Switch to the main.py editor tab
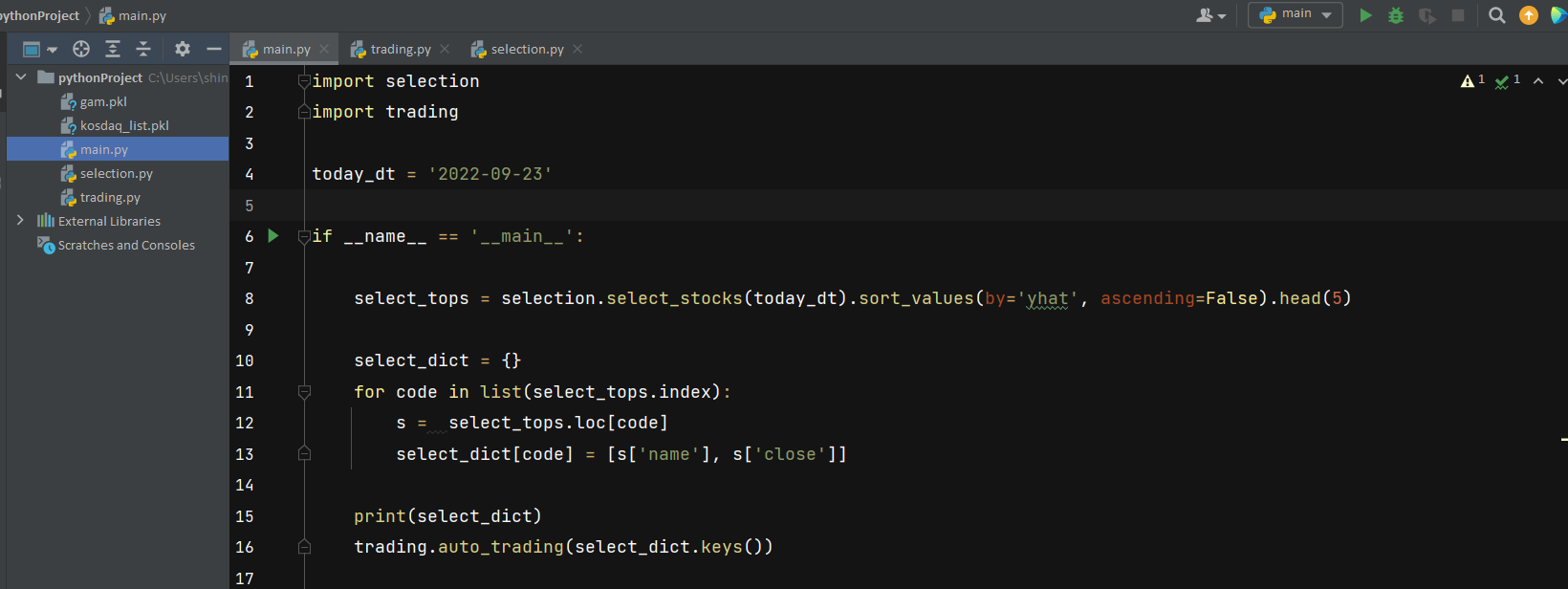Screen dimensions: 1568x589 286,49
